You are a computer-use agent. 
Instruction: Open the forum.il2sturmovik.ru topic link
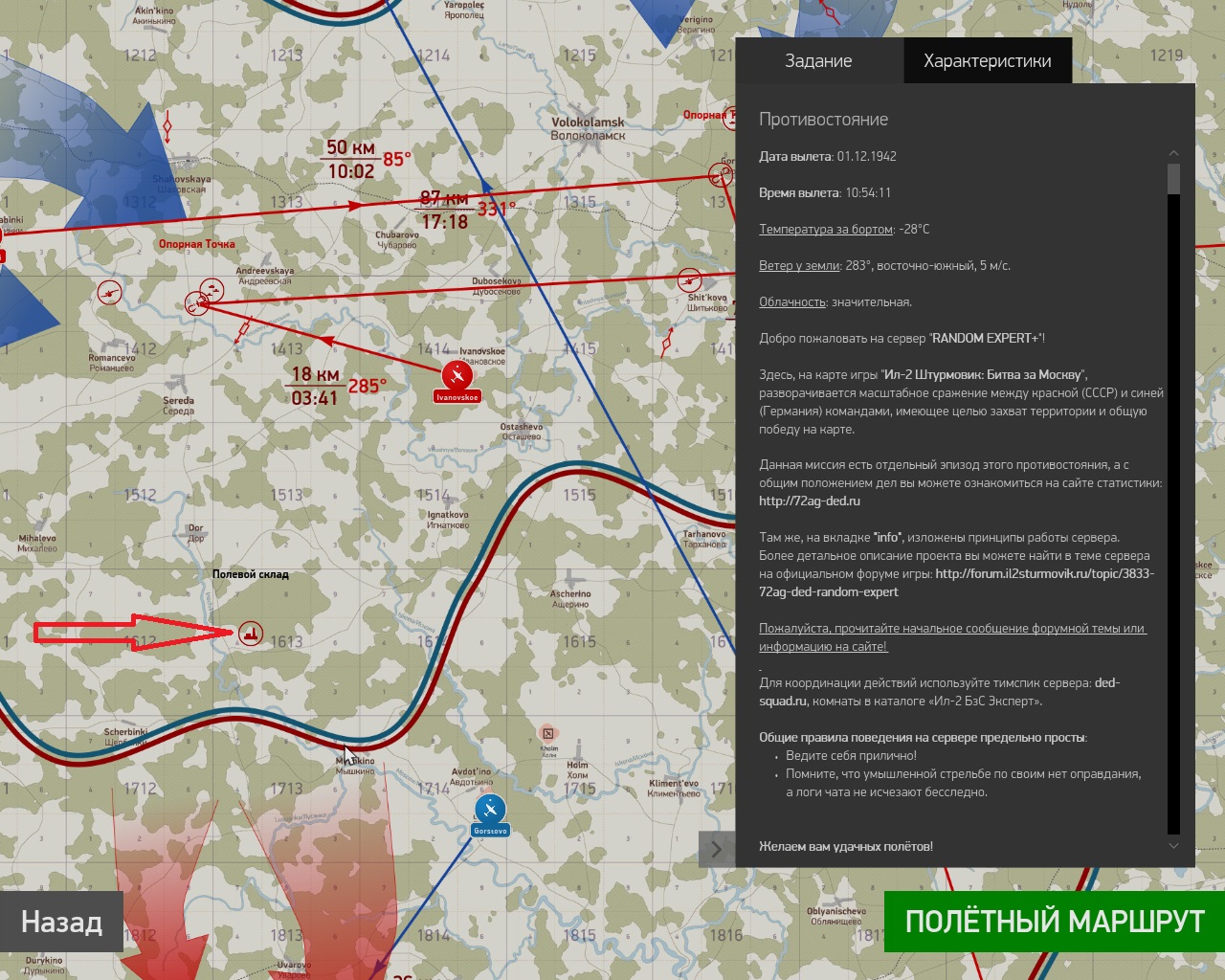pyautogui.click(x=957, y=583)
